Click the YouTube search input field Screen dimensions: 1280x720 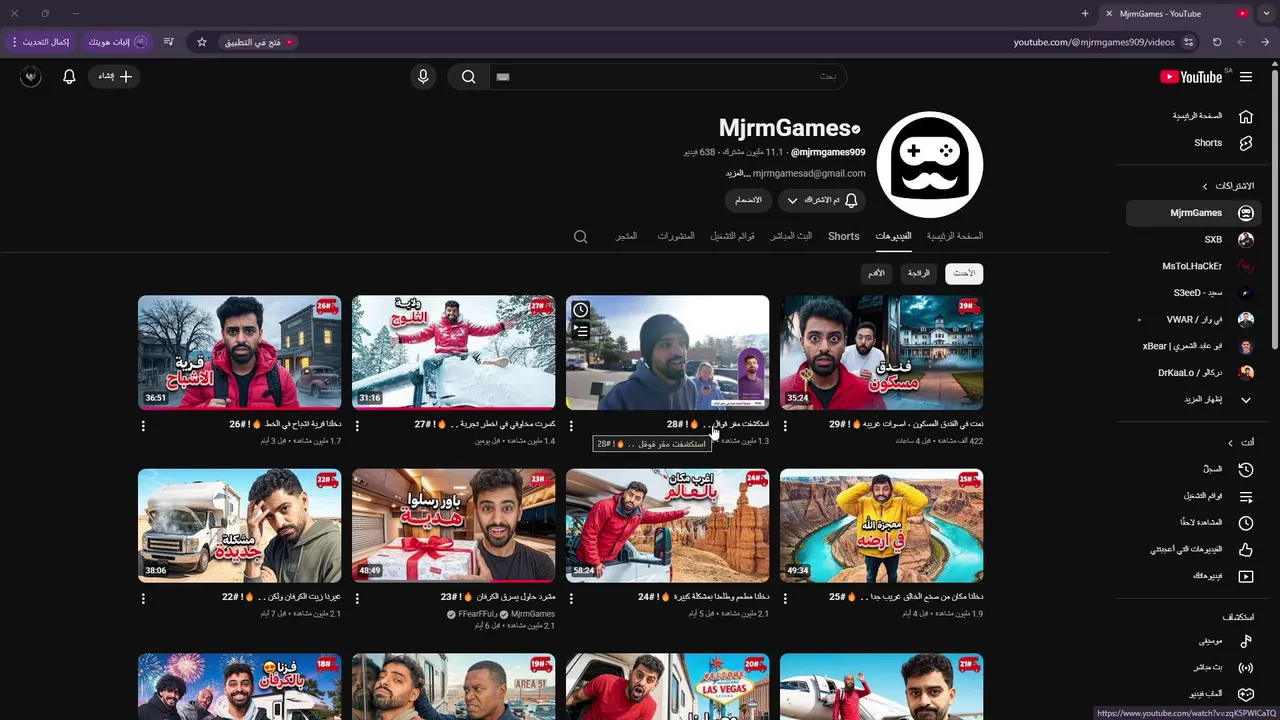(668, 77)
